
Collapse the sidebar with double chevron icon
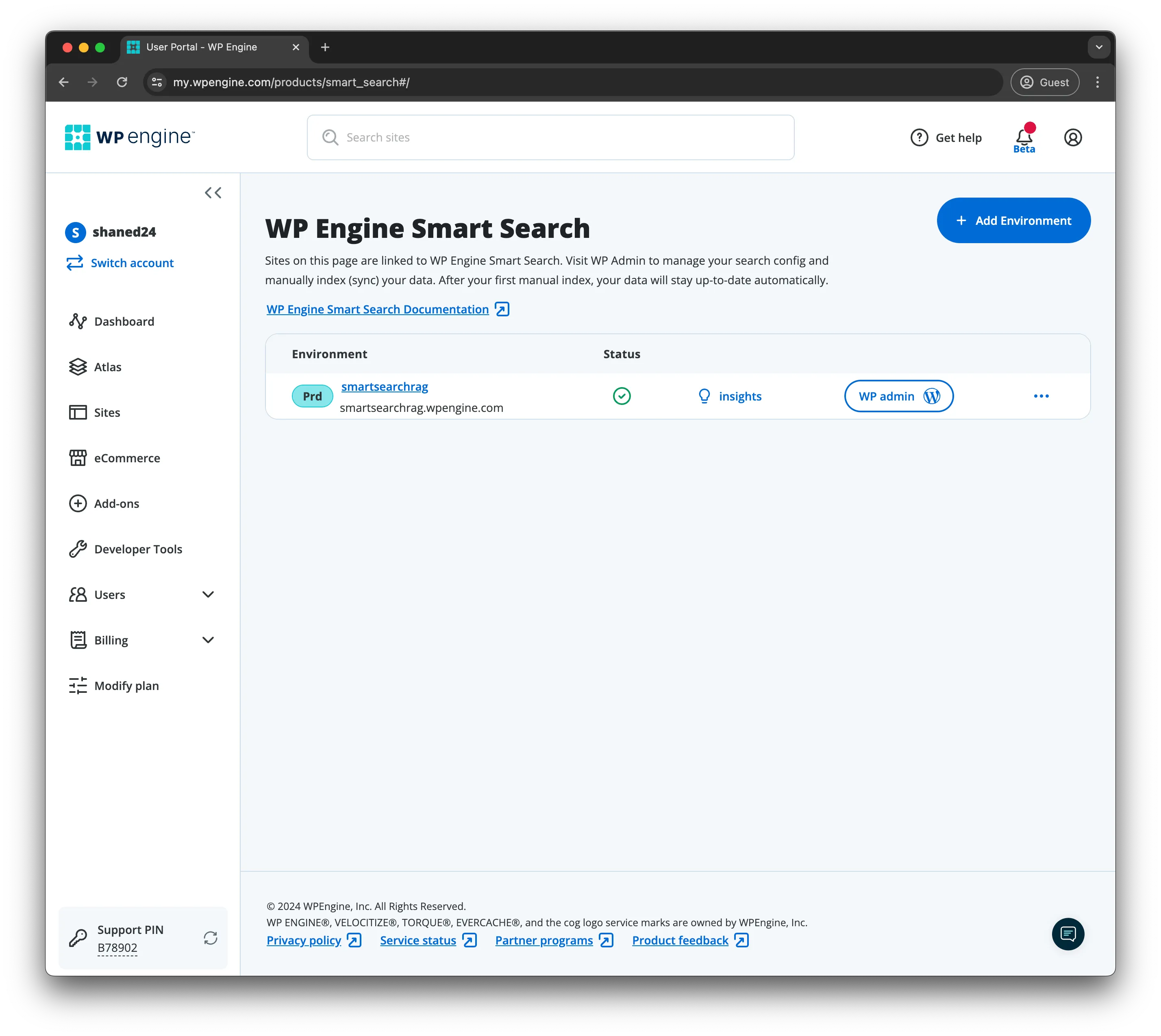coord(213,193)
